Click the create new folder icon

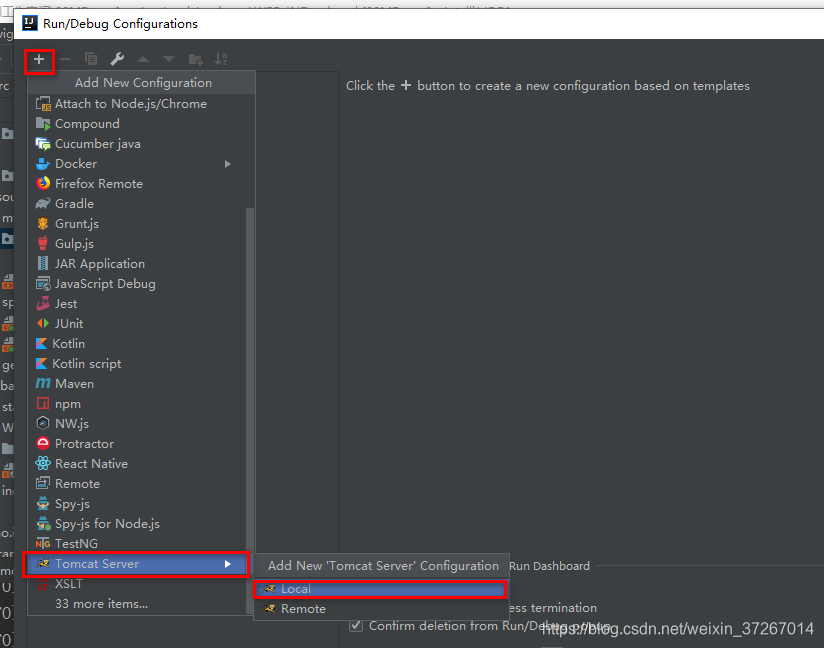click(x=195, y=59)
